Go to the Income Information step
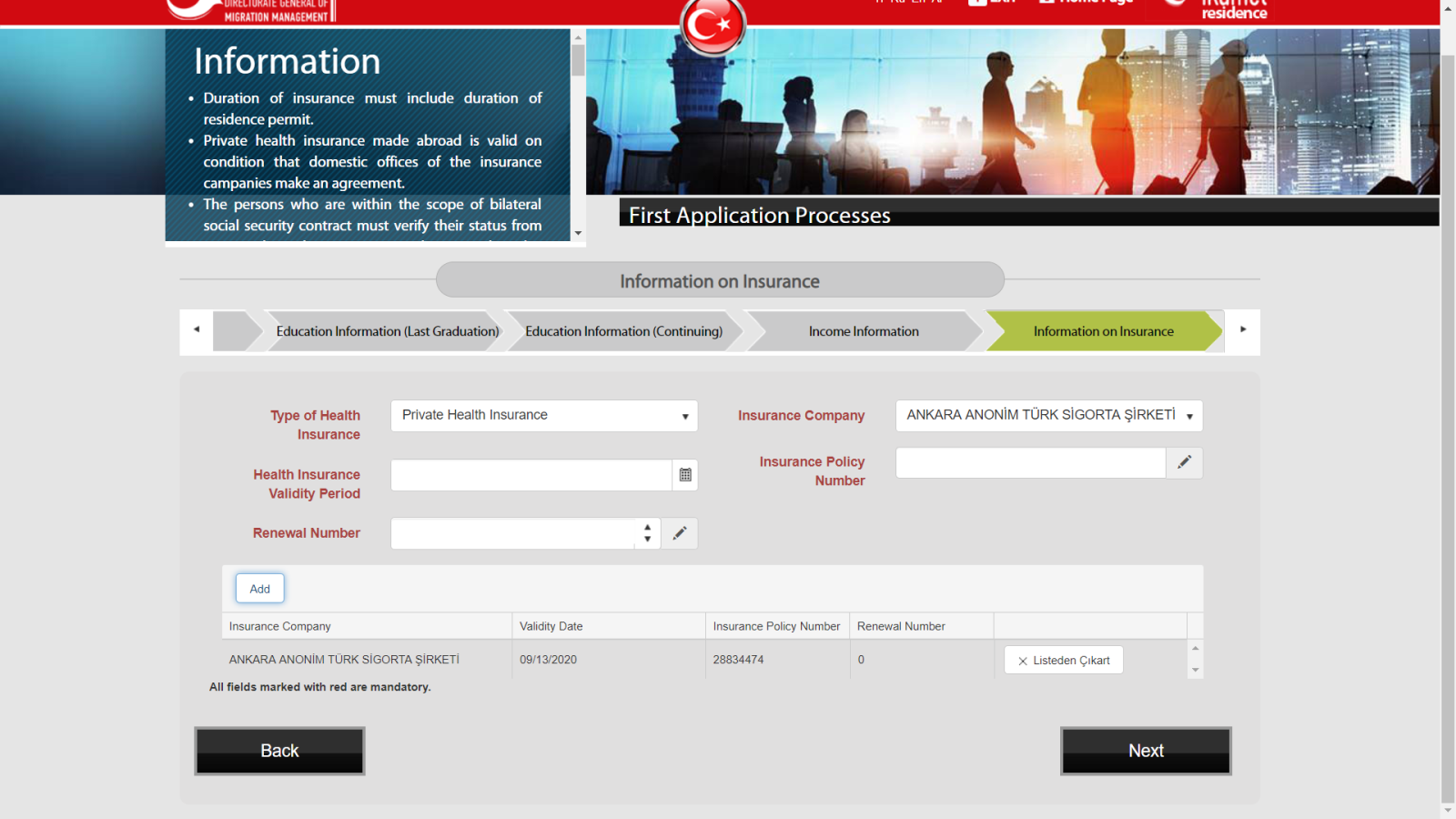Viewport: 1456px width, 819px height. (x=863, y=331)
